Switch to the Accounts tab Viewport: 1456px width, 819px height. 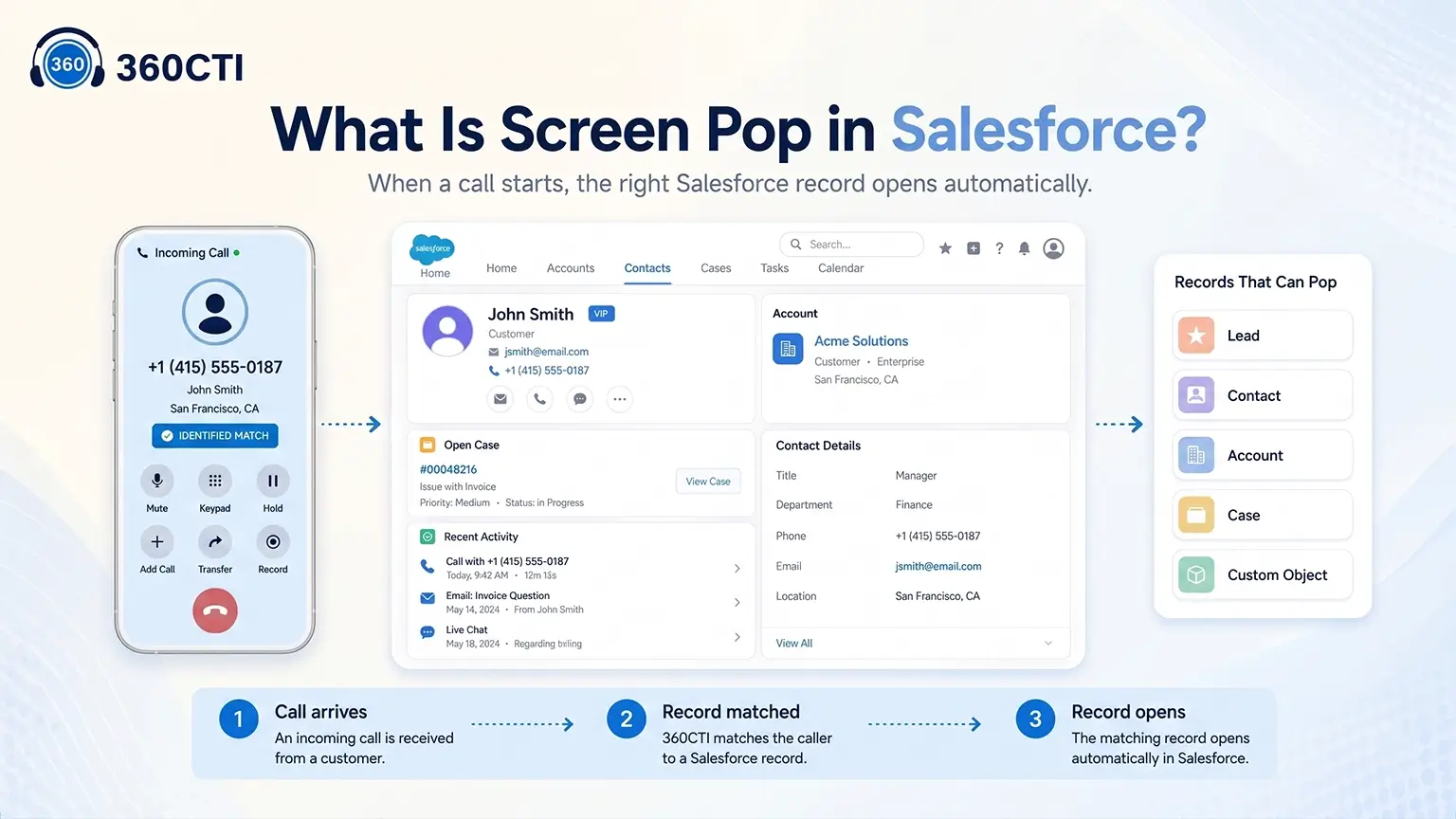pos(571,268)
